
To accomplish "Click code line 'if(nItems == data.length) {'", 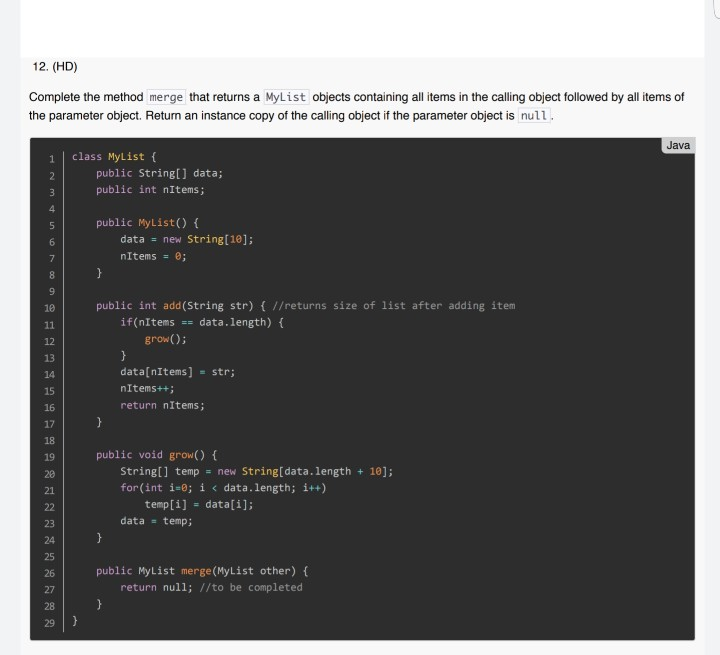I will click(202, 322).
